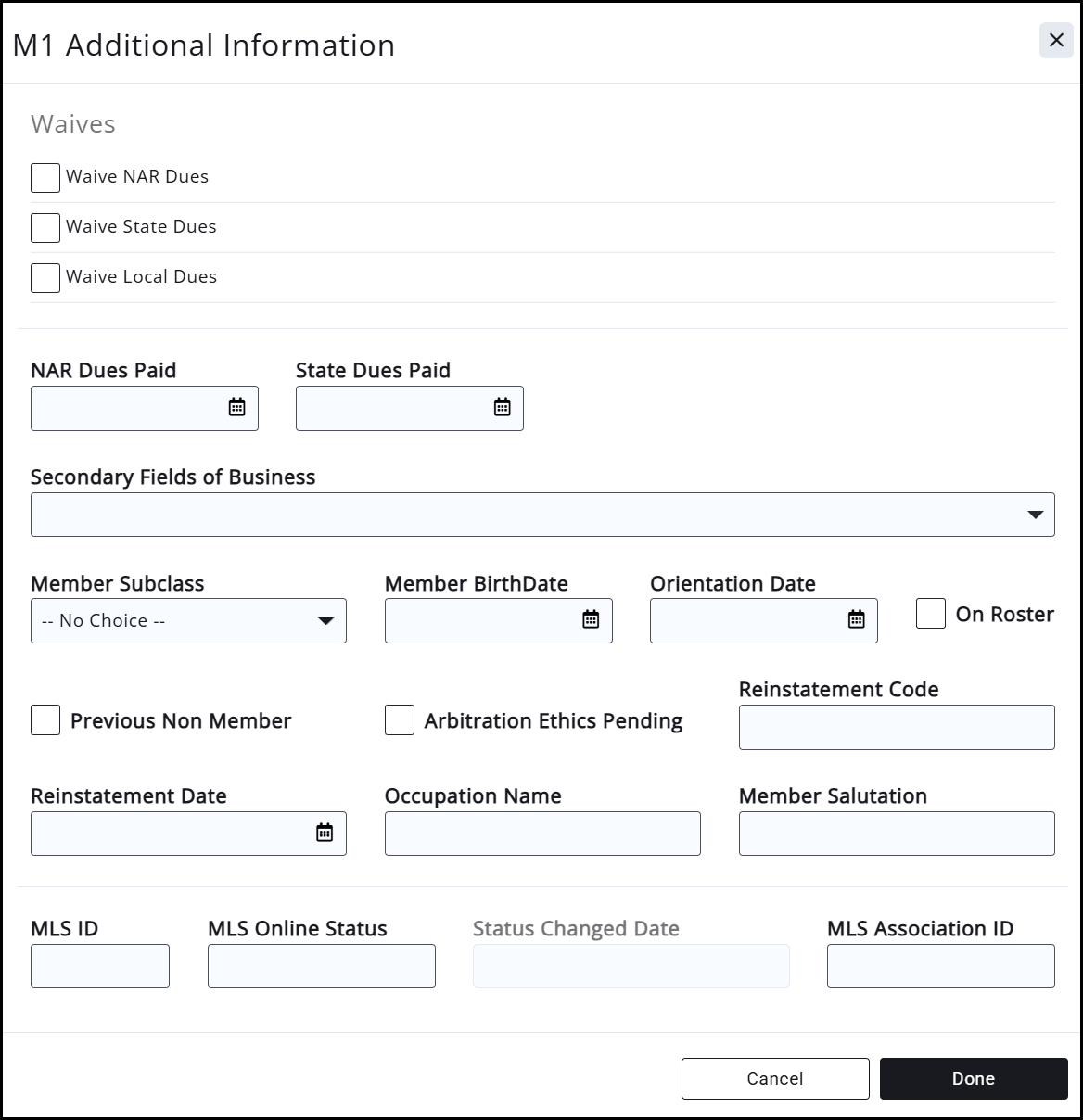Image resolution: width=1083 pixels, height=1120 pixels.
Task: Close the M1 Additional Information dialog
Action: [x=1056, y=41]
